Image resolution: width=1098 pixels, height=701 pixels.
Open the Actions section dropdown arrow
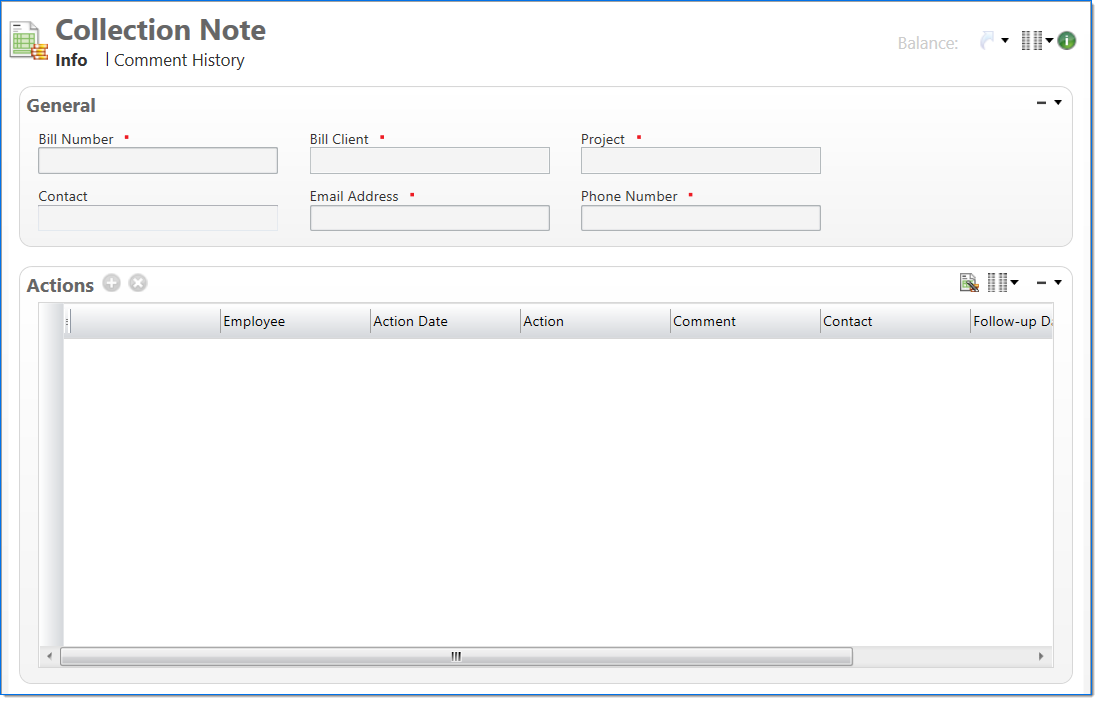coord(1058,283)
